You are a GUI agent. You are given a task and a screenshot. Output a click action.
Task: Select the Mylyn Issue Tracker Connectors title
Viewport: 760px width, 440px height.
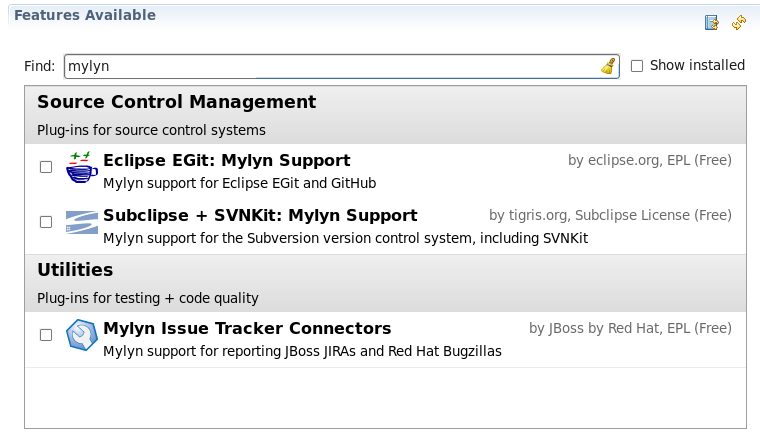(247, 328)
